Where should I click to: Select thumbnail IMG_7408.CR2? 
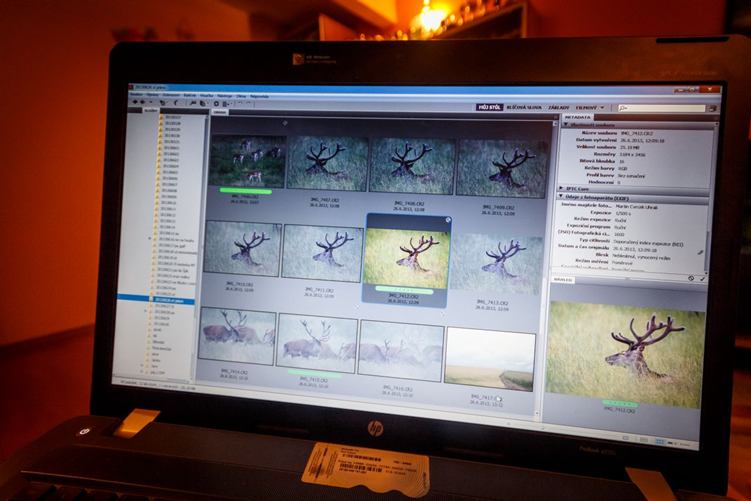411,166
